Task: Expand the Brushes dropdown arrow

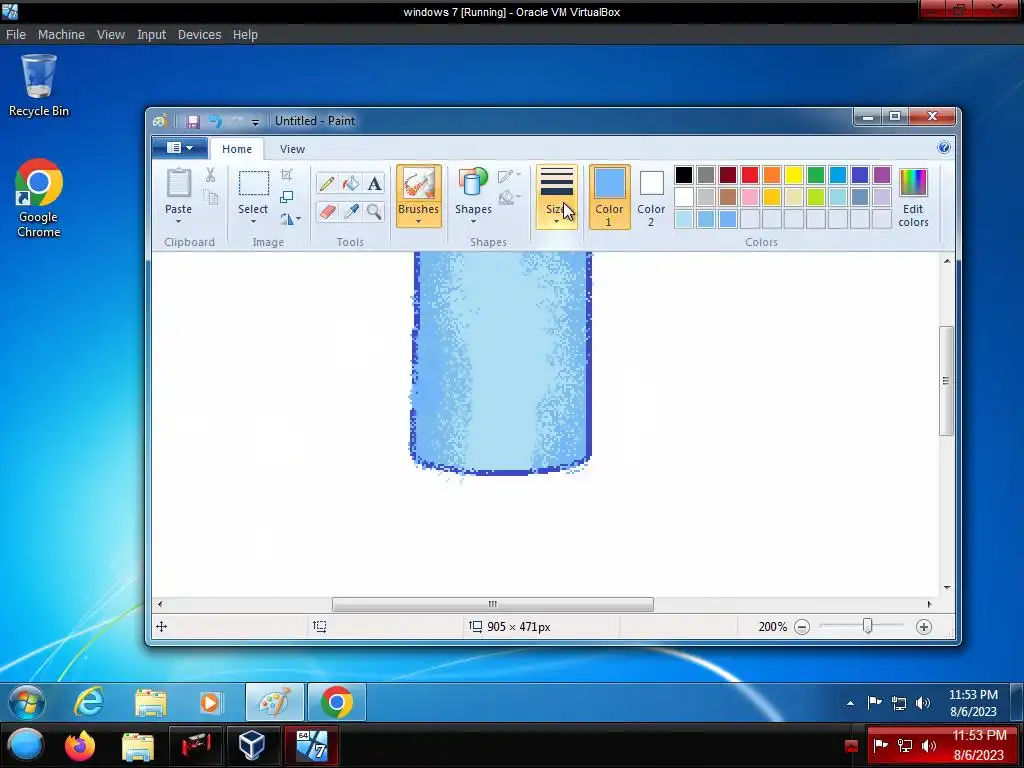Action: click(419, 221)
